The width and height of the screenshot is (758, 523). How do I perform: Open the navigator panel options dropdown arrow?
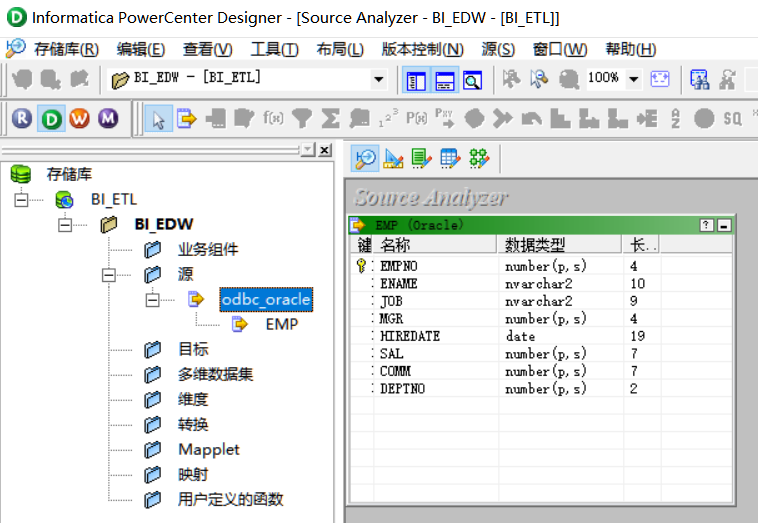click(x=307, y=150)
